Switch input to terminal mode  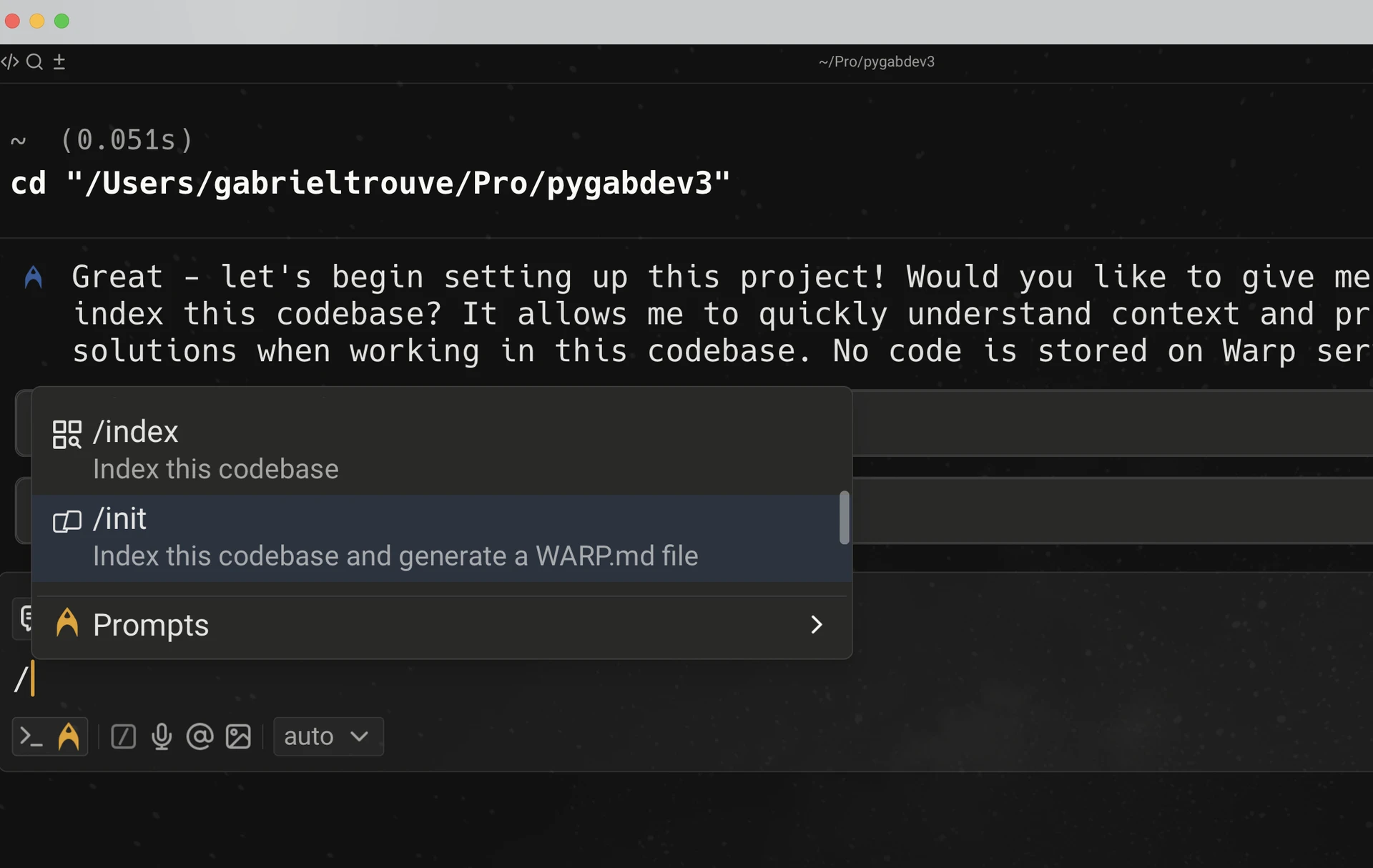tap(31, 736)
